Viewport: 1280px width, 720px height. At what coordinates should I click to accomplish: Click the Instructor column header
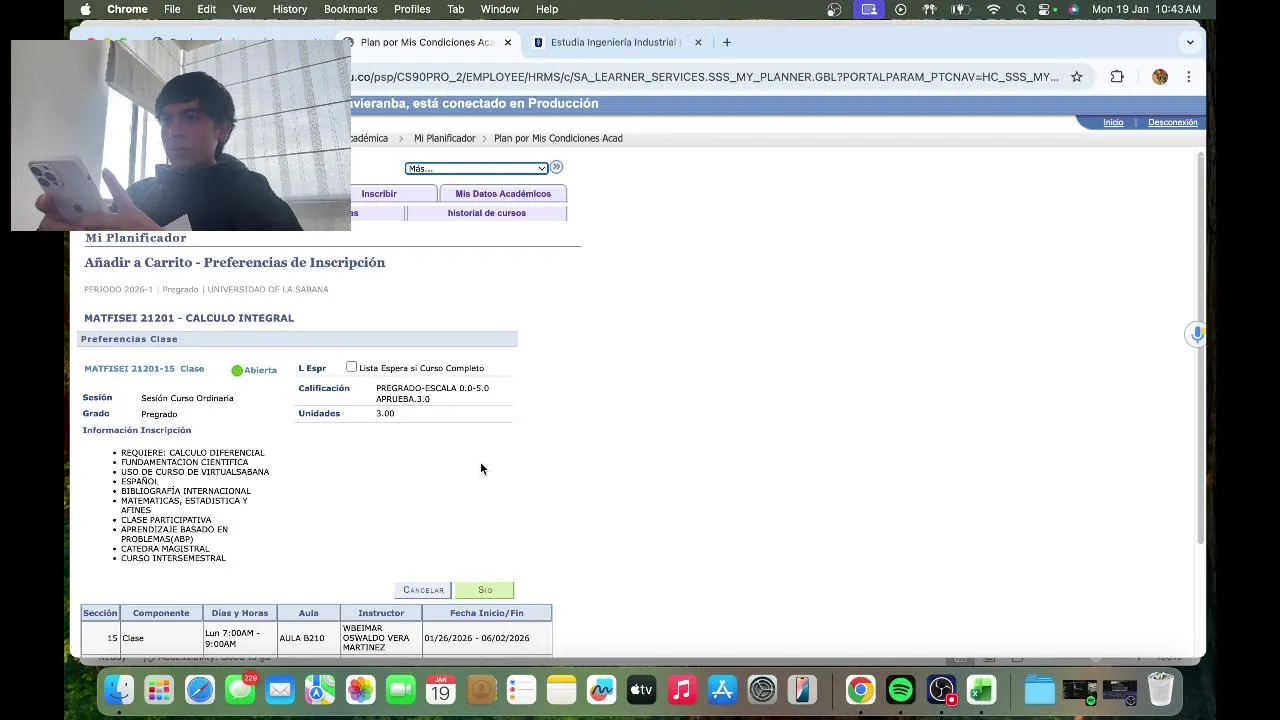(381, 613)
